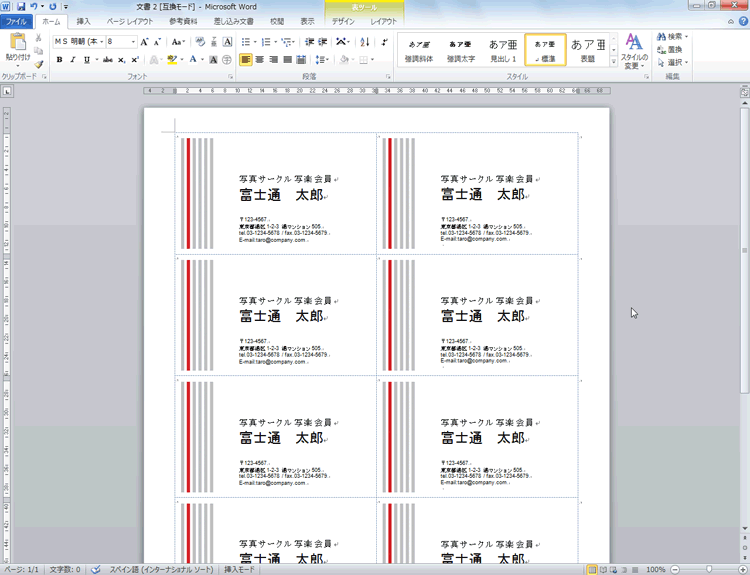
Task: Expand the styles gallery more button
Action: pyautogui.click(x=614, y=62)
